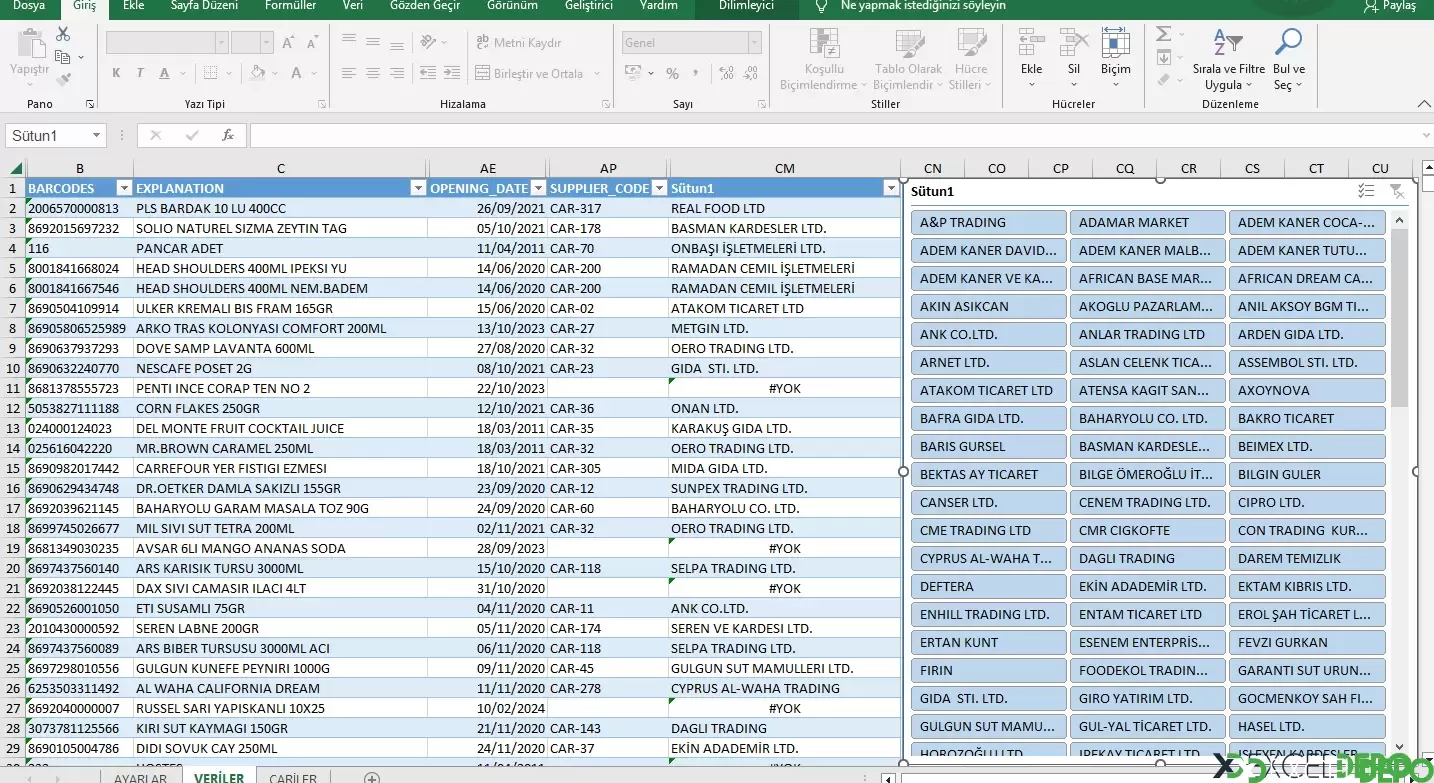Toggle FIRIN slicer item
The height and width of the screenshot is (783, 1434).
pos(989,670)
